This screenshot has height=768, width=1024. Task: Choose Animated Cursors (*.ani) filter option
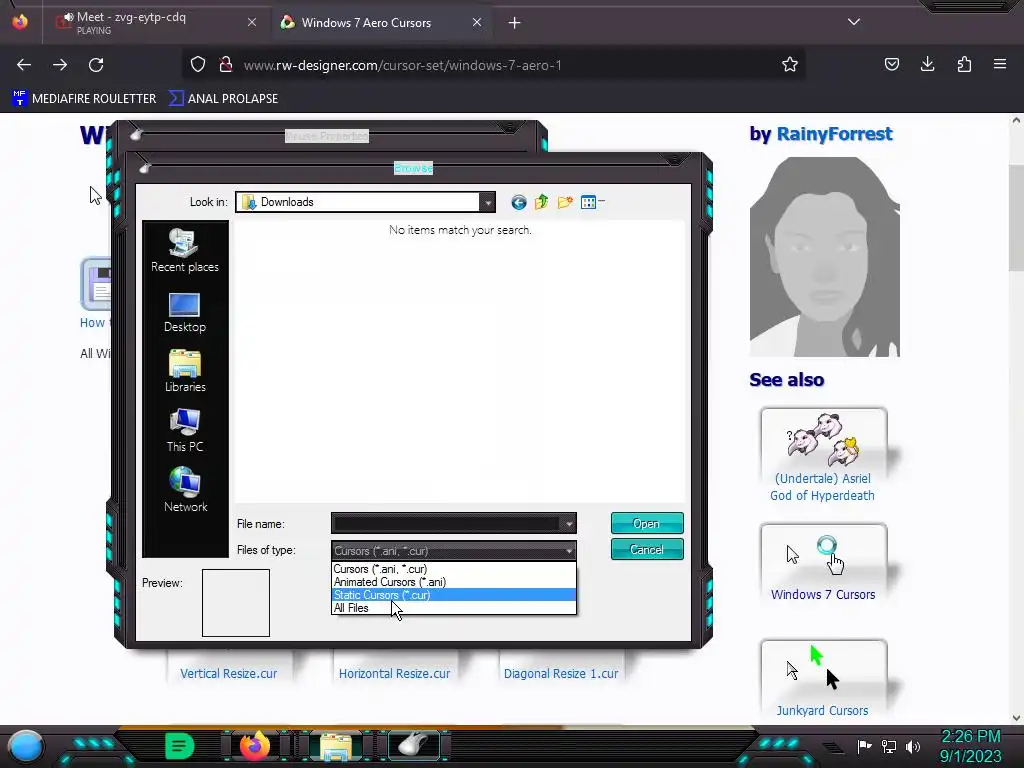click(454, 582)
